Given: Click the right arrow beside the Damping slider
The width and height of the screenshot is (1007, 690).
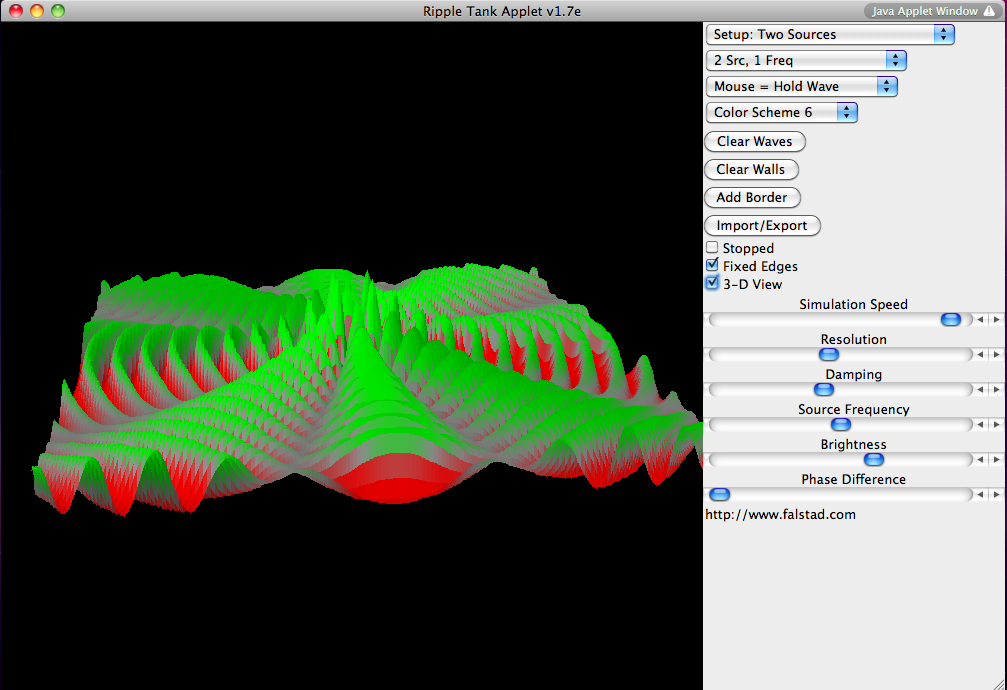Looking at the screenshot, I should pyautogui.click(x=996, y=389).
